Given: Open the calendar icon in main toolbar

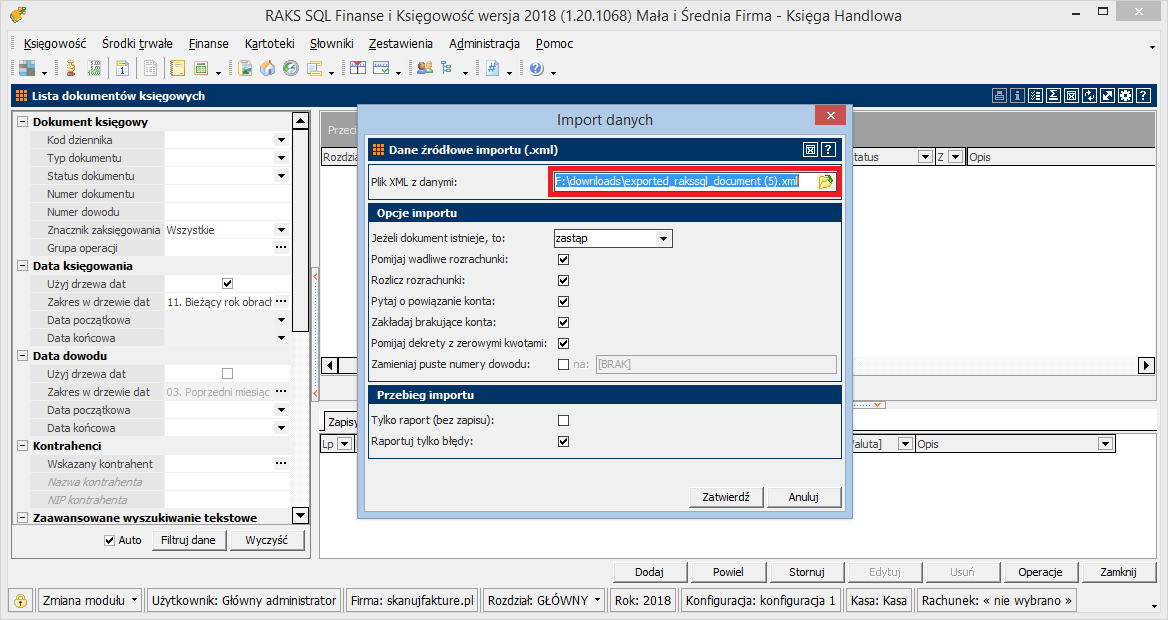Looking at the screenshot, I should tap(122, 69).
